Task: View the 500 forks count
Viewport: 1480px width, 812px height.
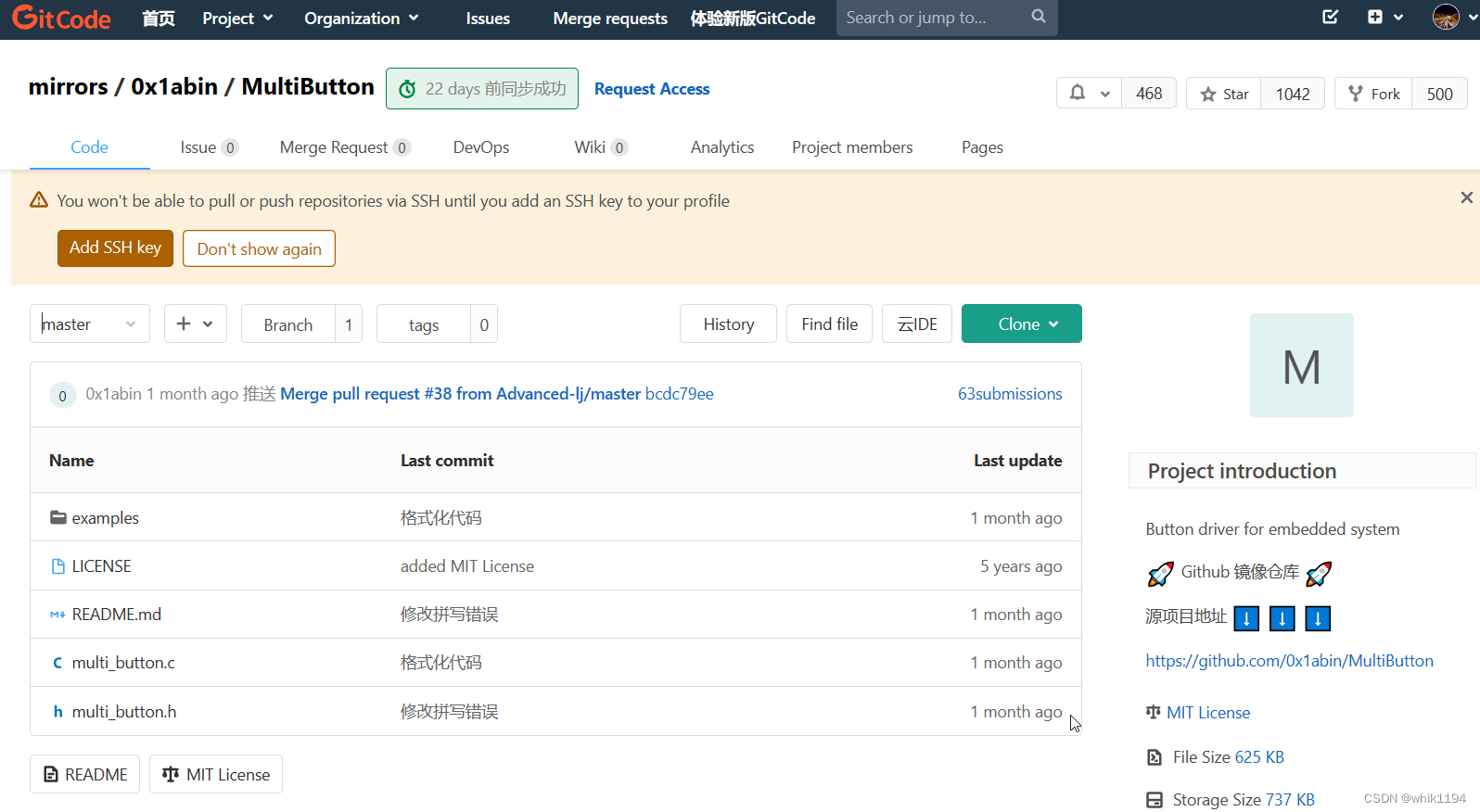Action: [1439, 94]
